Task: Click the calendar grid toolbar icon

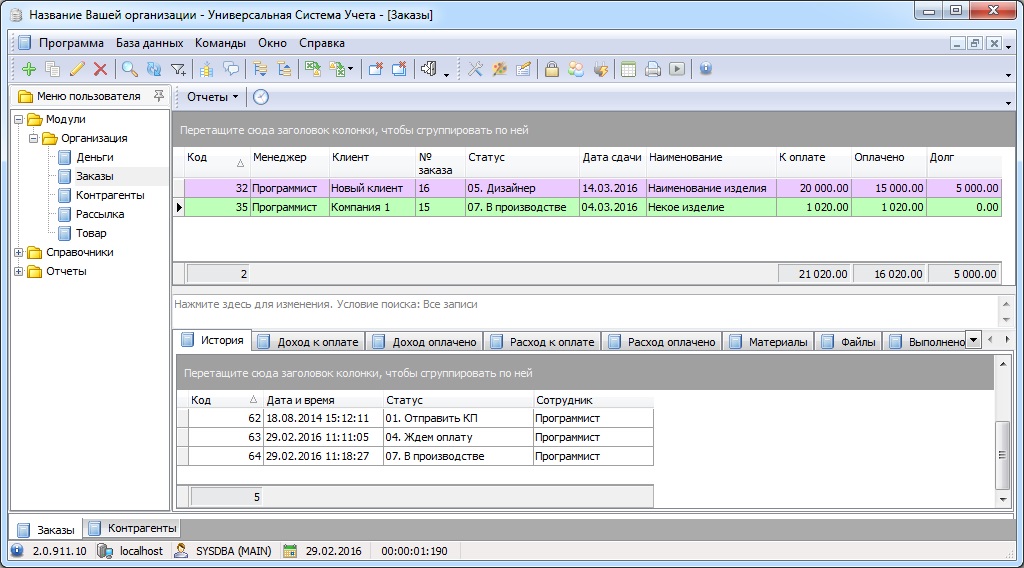Action: coord(628,69)
